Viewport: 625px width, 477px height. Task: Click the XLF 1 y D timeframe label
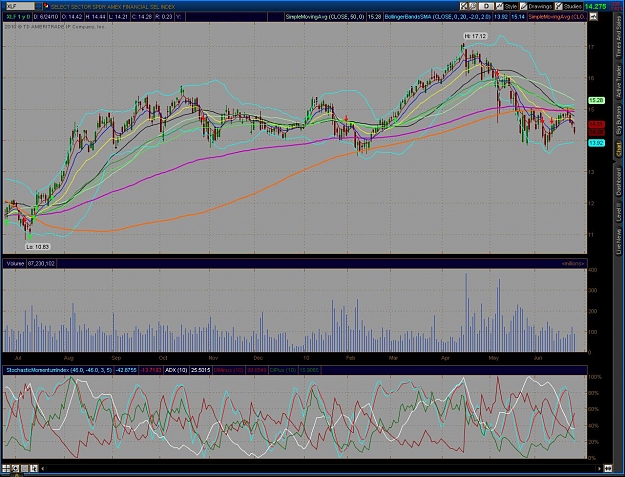[18, 17]
